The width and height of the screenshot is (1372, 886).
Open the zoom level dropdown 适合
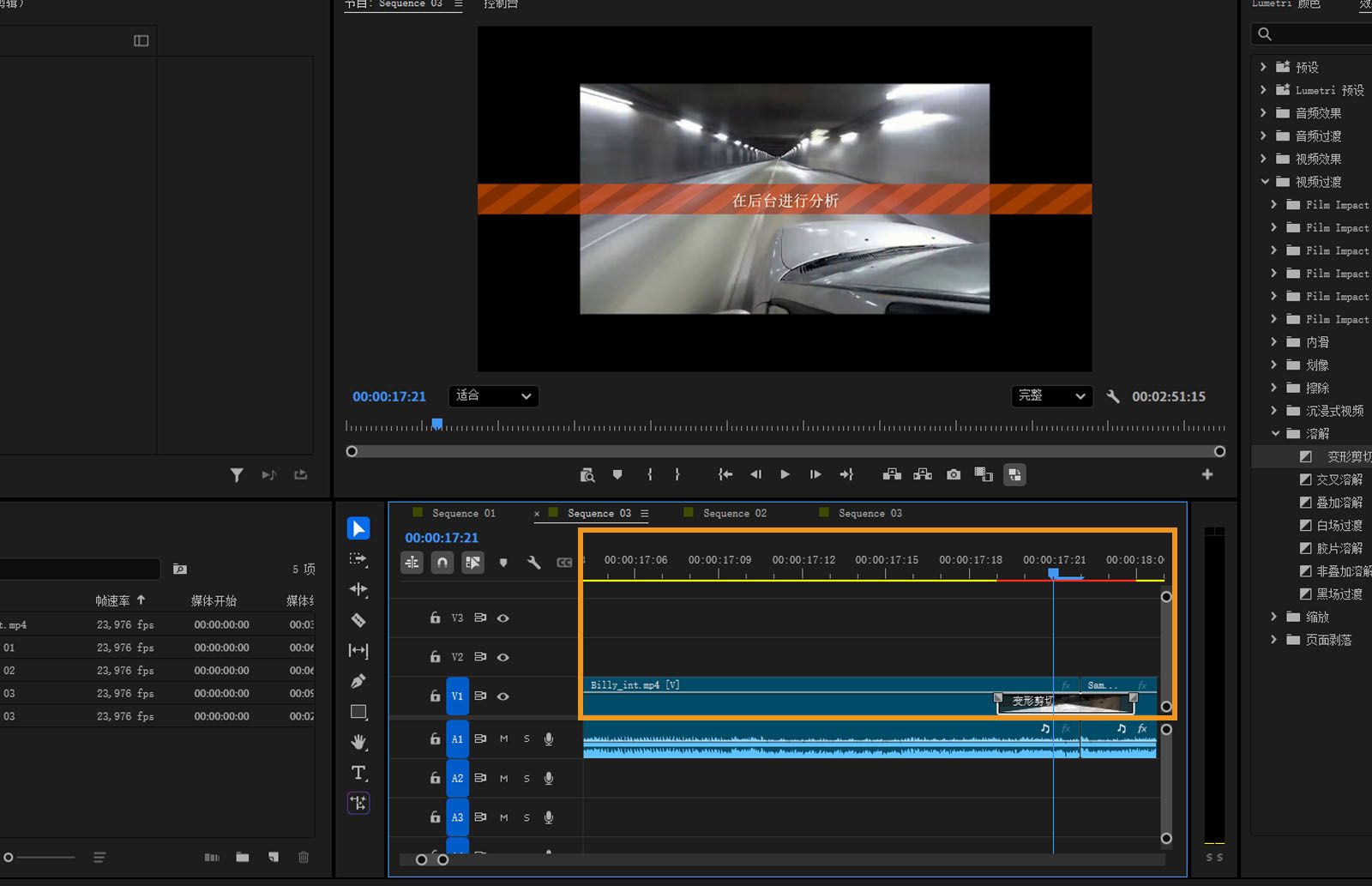click(493, 396)
